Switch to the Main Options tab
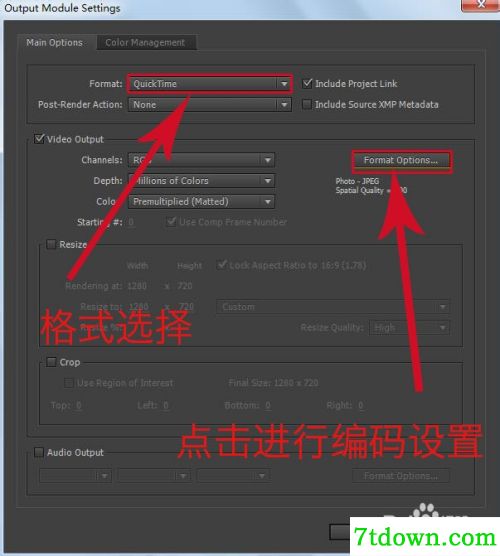The height and width of the screenshot is (556, 500). pyautogui.click(x=54, y=43)
